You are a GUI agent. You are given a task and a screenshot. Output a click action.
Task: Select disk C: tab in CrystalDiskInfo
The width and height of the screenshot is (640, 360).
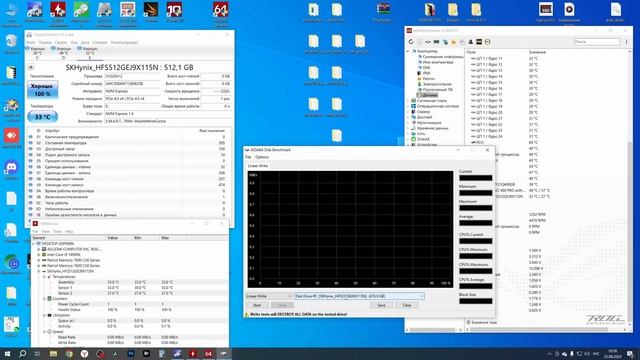(x=38, y=53)
